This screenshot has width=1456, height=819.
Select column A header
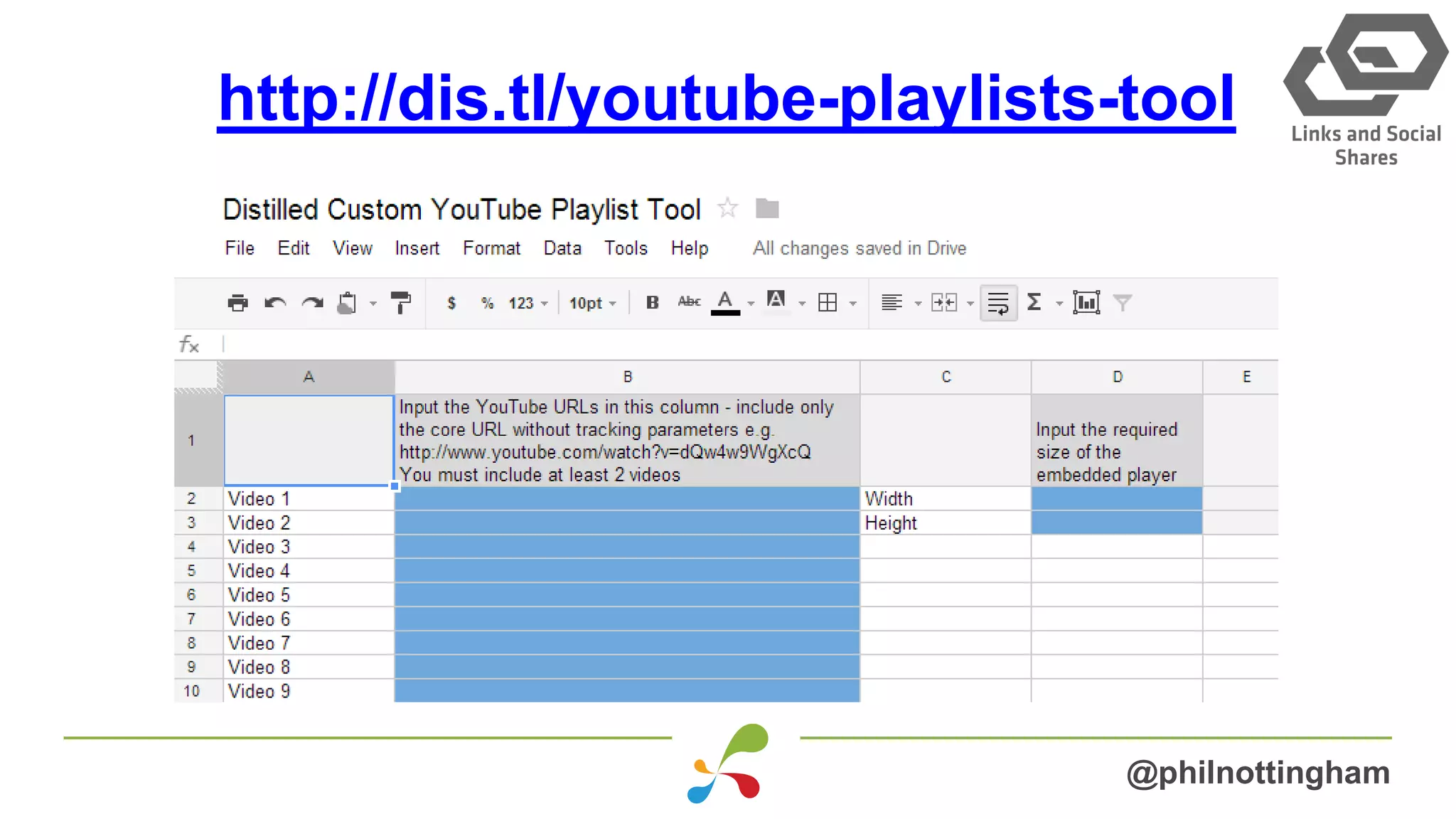(309, 377)
